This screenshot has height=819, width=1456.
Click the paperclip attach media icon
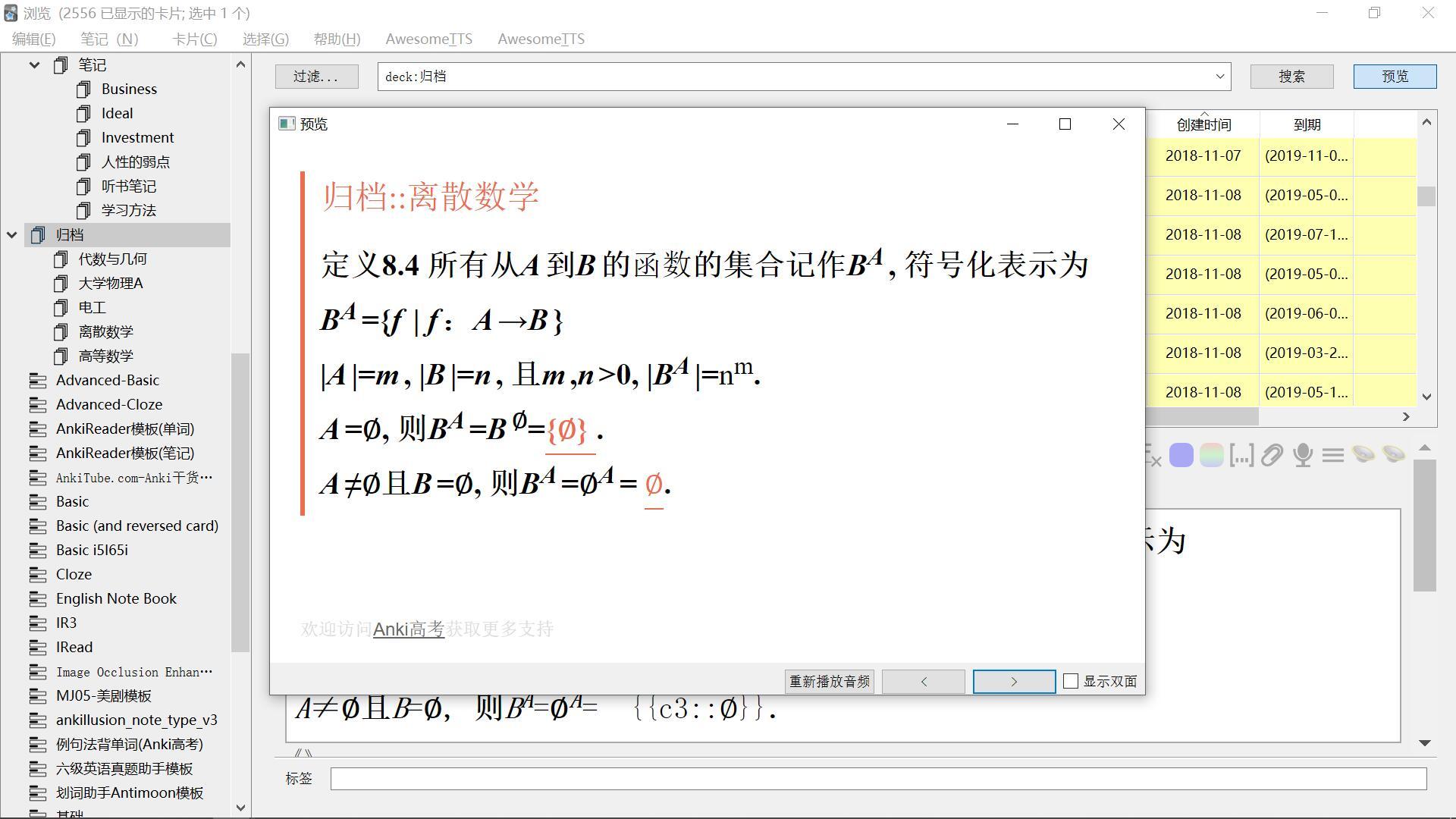[x=1272, y=456]
